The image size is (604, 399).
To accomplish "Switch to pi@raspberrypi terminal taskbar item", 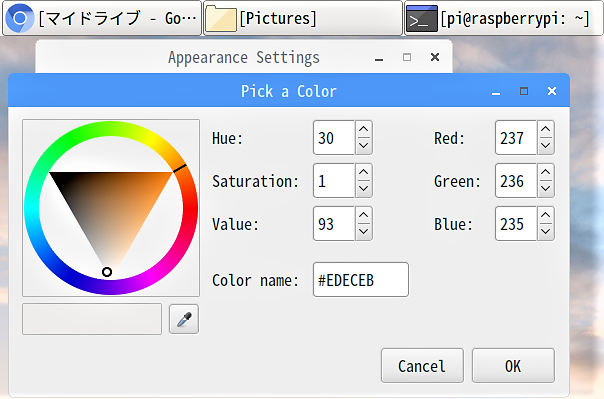I will pyautogui.click(x=503, y=18).
